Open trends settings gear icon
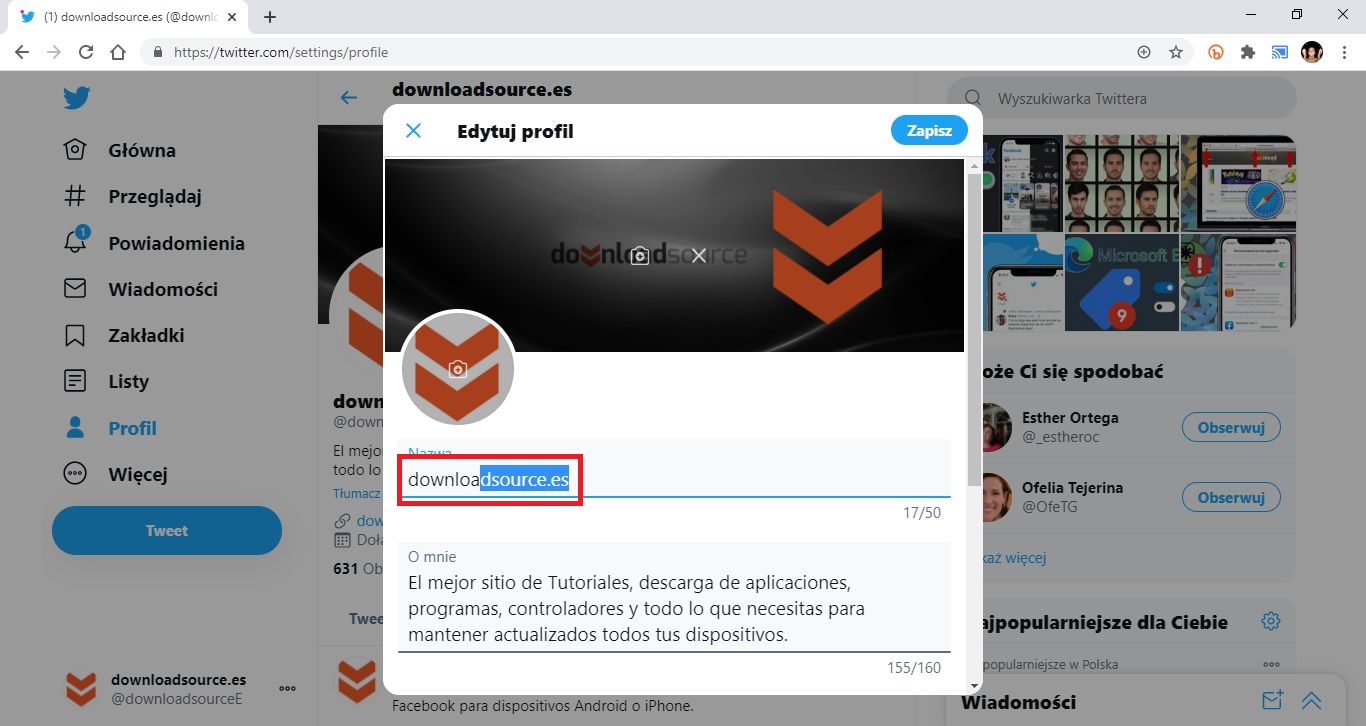 click(x=1271, y=621)
